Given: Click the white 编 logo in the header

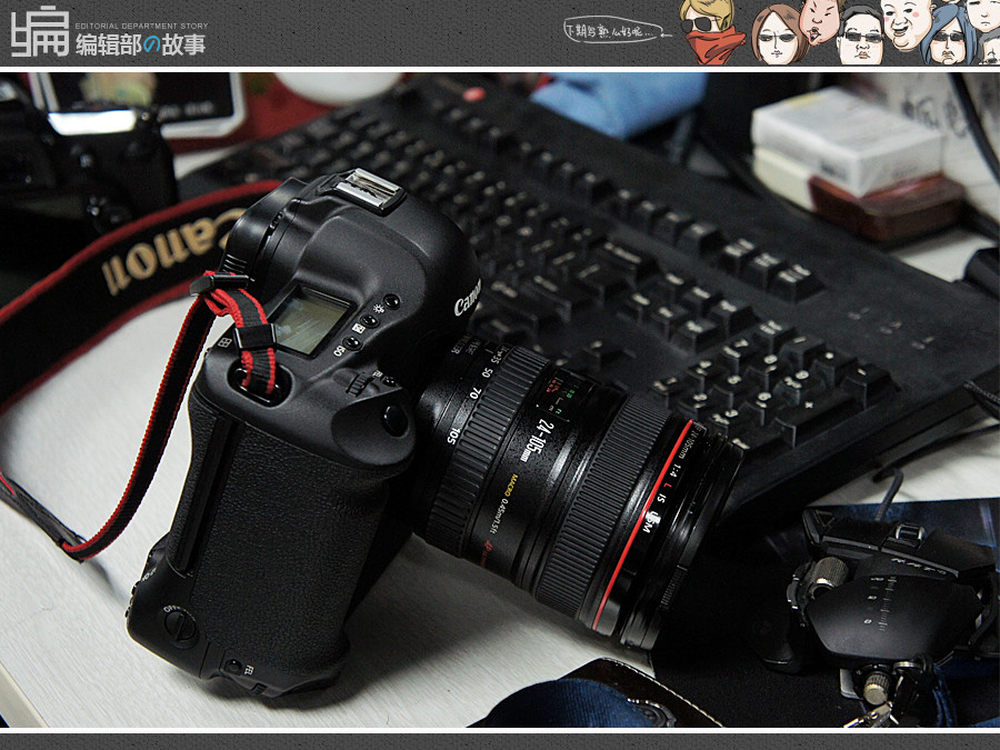Looking at the screenshot, I should pyautogui.click(x=40, y=31).
